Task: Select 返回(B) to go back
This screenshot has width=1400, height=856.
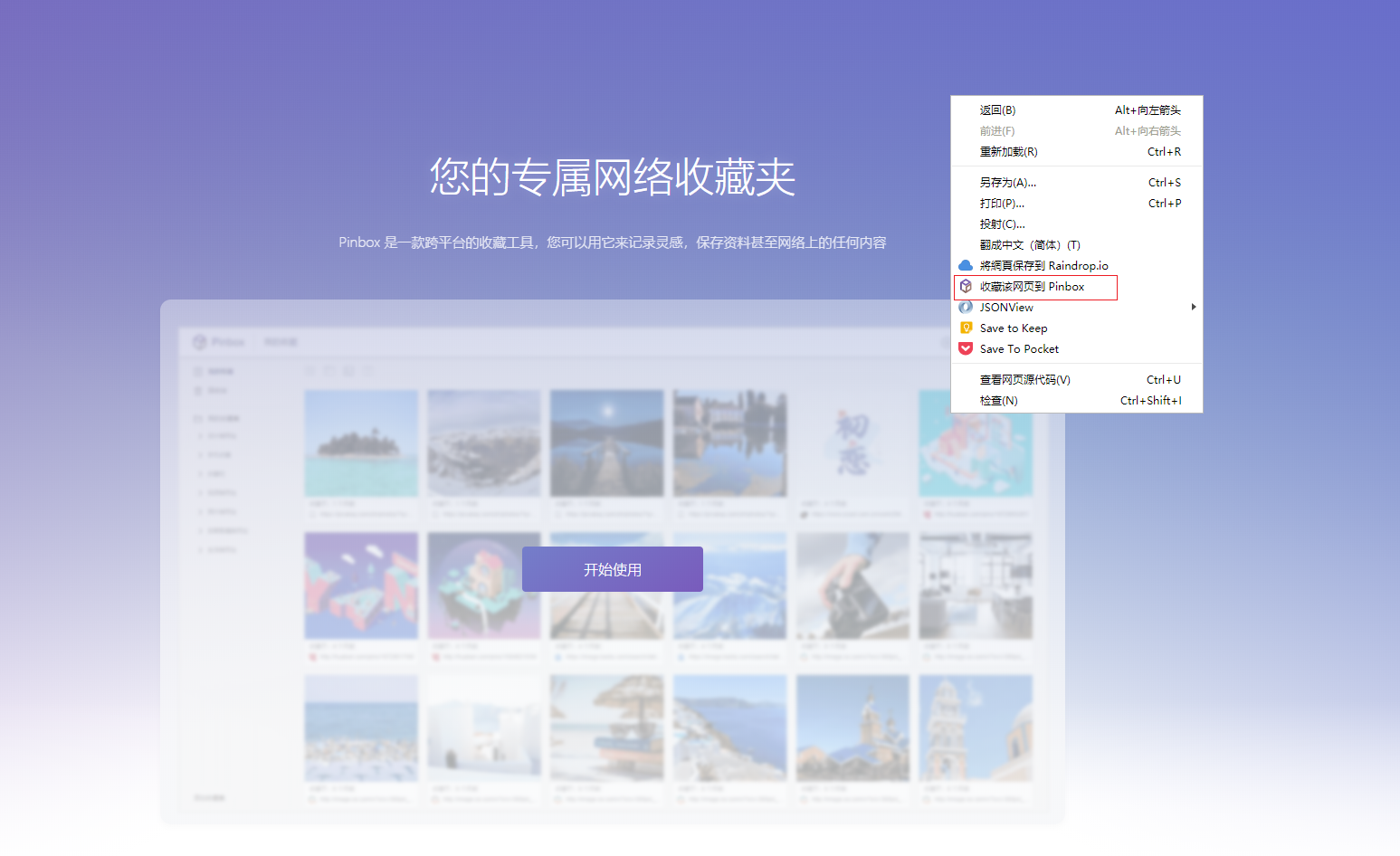Action: [998, 109]
